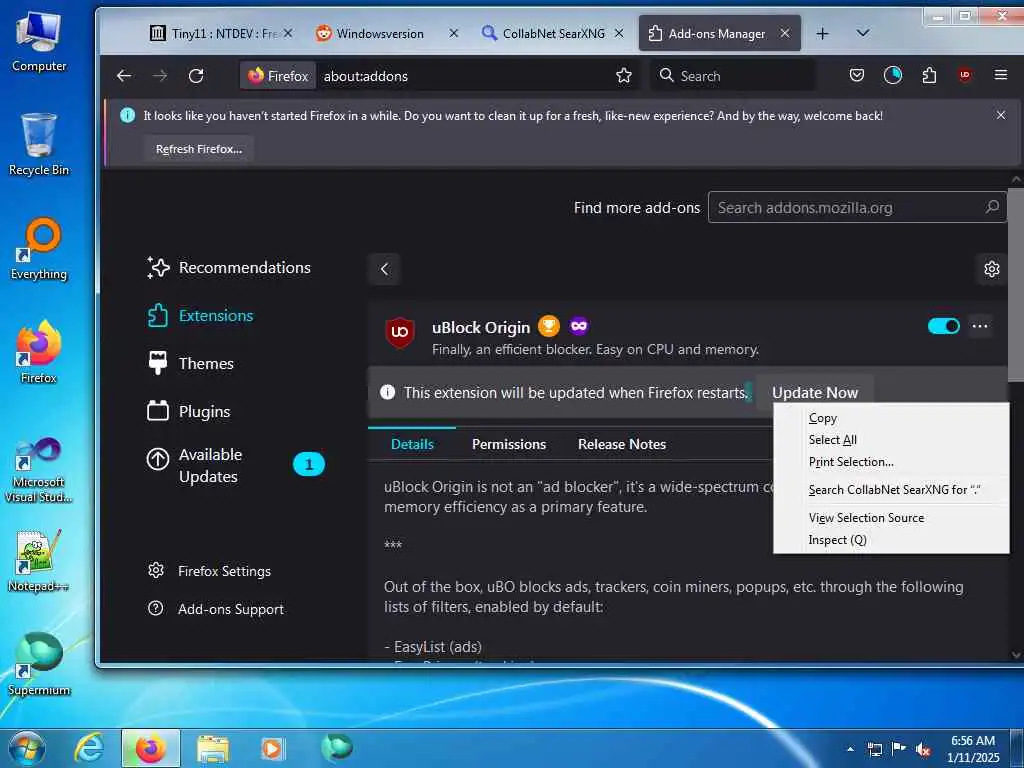Close the CollabNet SearXNG tab
The height and width of the screenshot is (768, 1024).
click(x=619, y=33)
